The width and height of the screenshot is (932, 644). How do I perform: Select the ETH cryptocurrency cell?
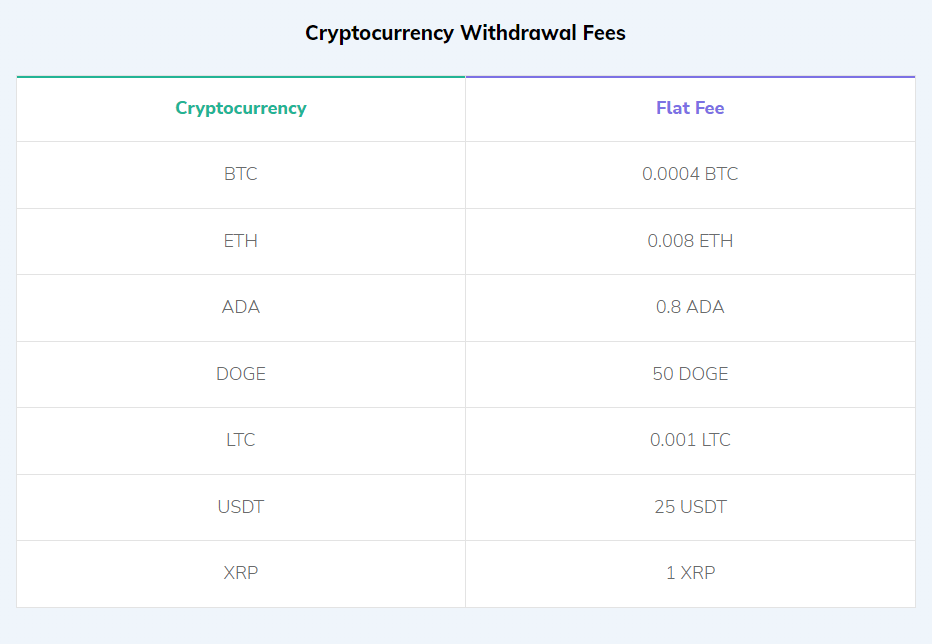point(241,241)
